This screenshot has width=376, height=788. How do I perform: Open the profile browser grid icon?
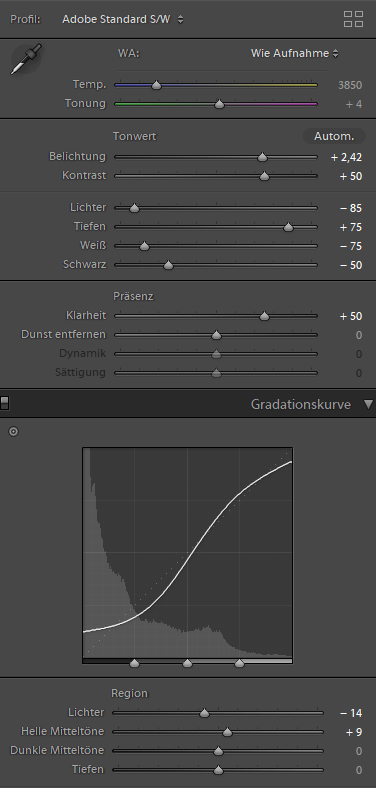353,19
